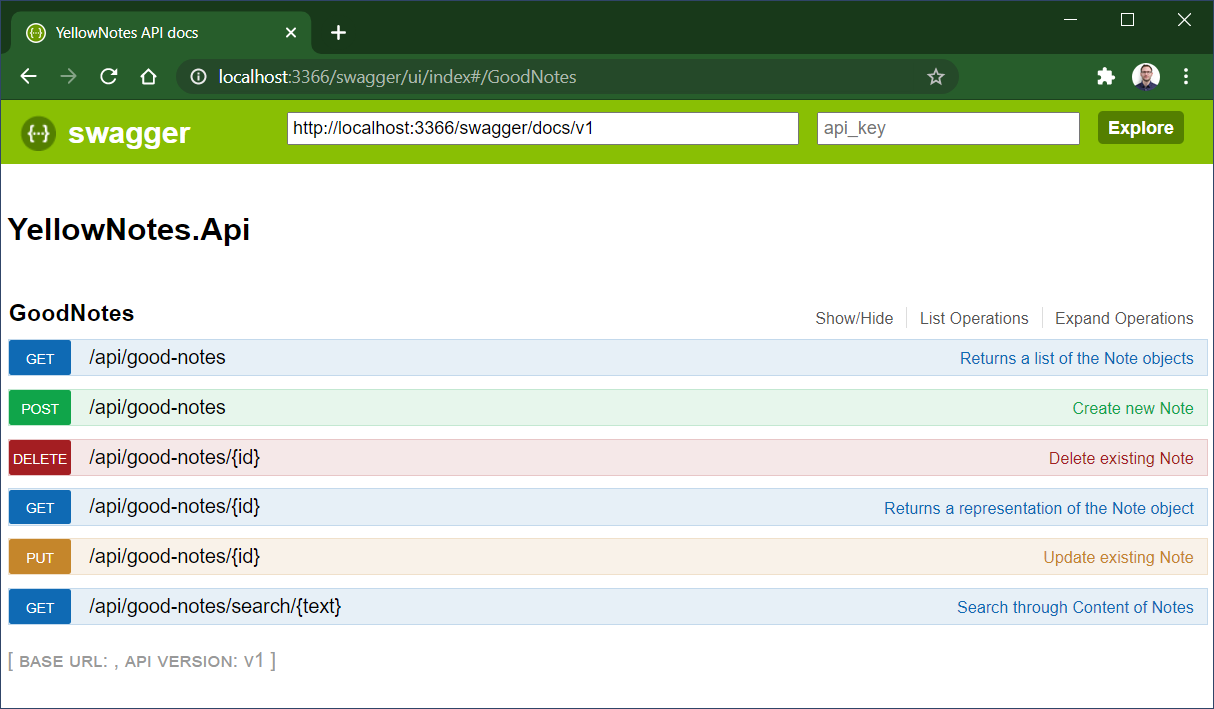Open the user profile avatar
1214x709 pixels.
click(x=1146, y=77)
